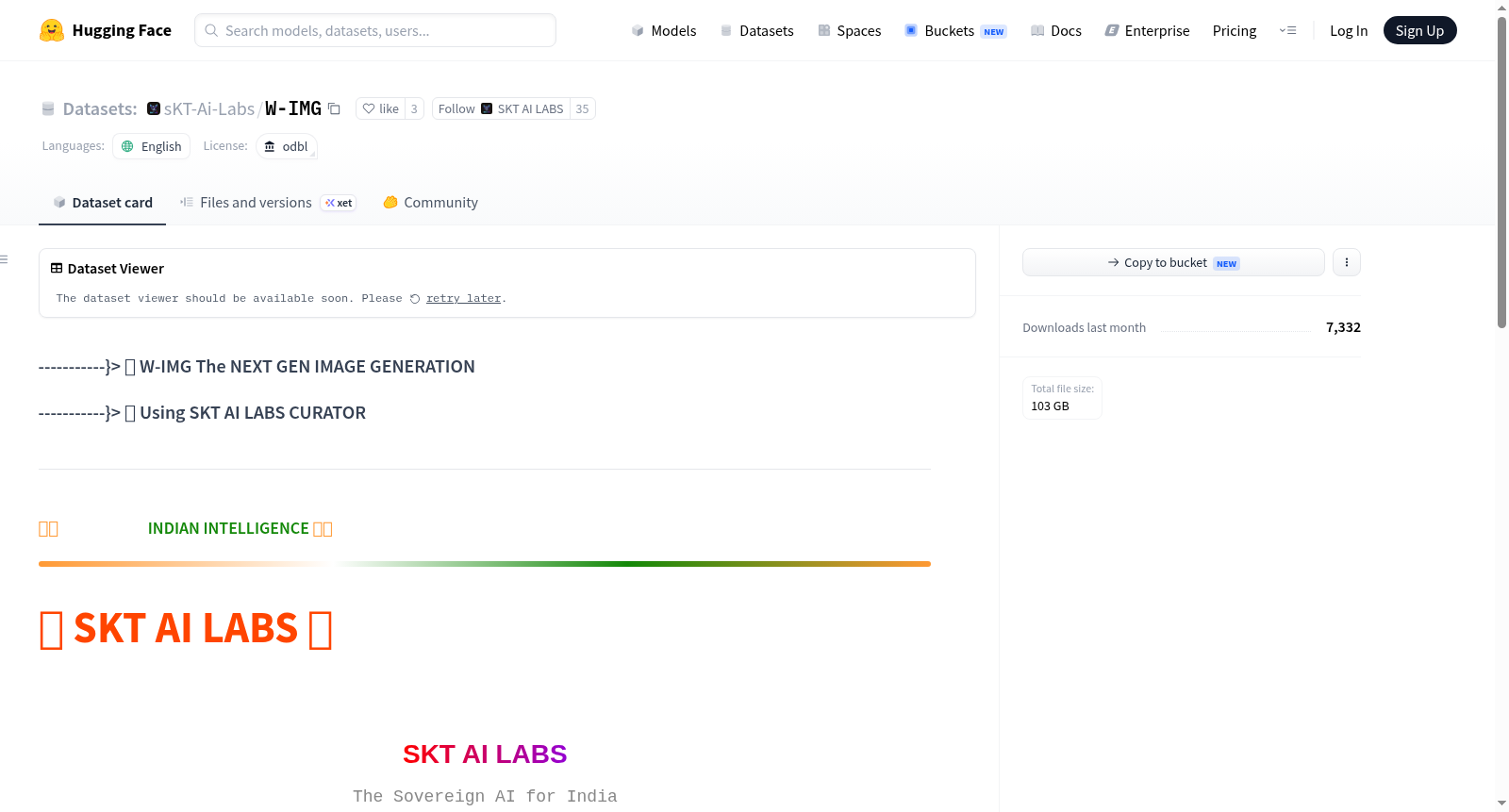1509x812 pixels.
Task: Open the three-dot more options menu
Action: coord(1347,262)
